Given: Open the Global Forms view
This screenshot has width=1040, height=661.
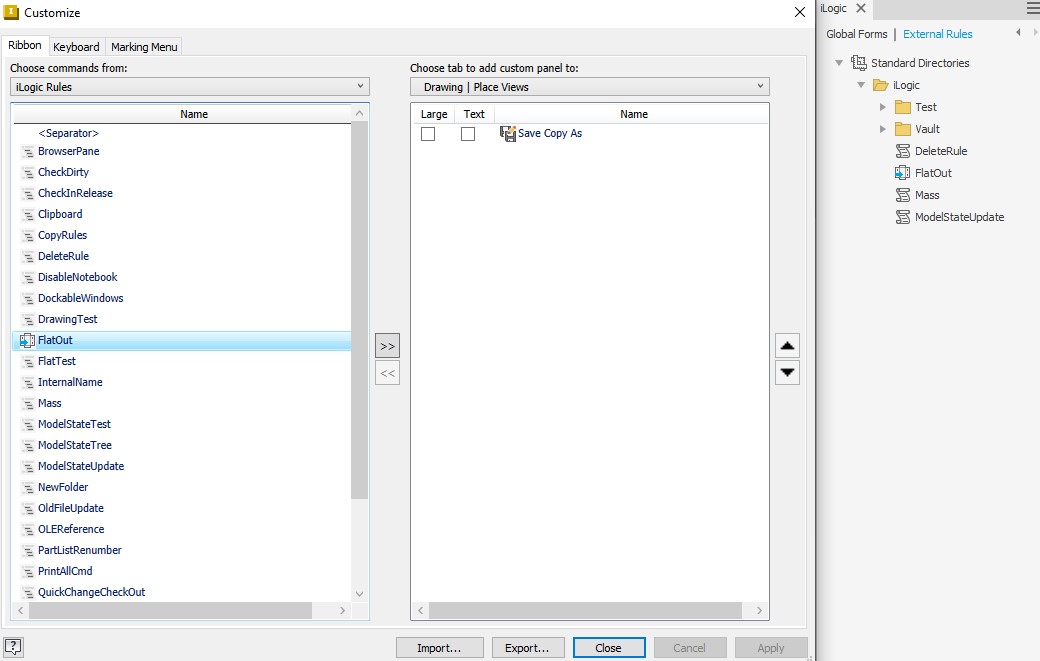Looking at the screenshot, I should click(855, 33).
